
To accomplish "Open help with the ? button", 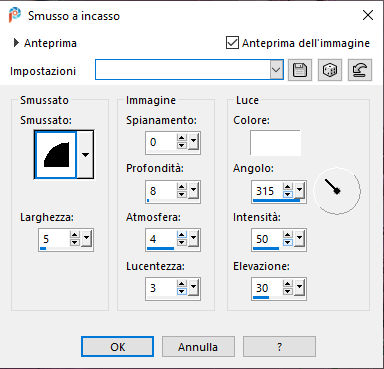I will click(x=279, y=347).
